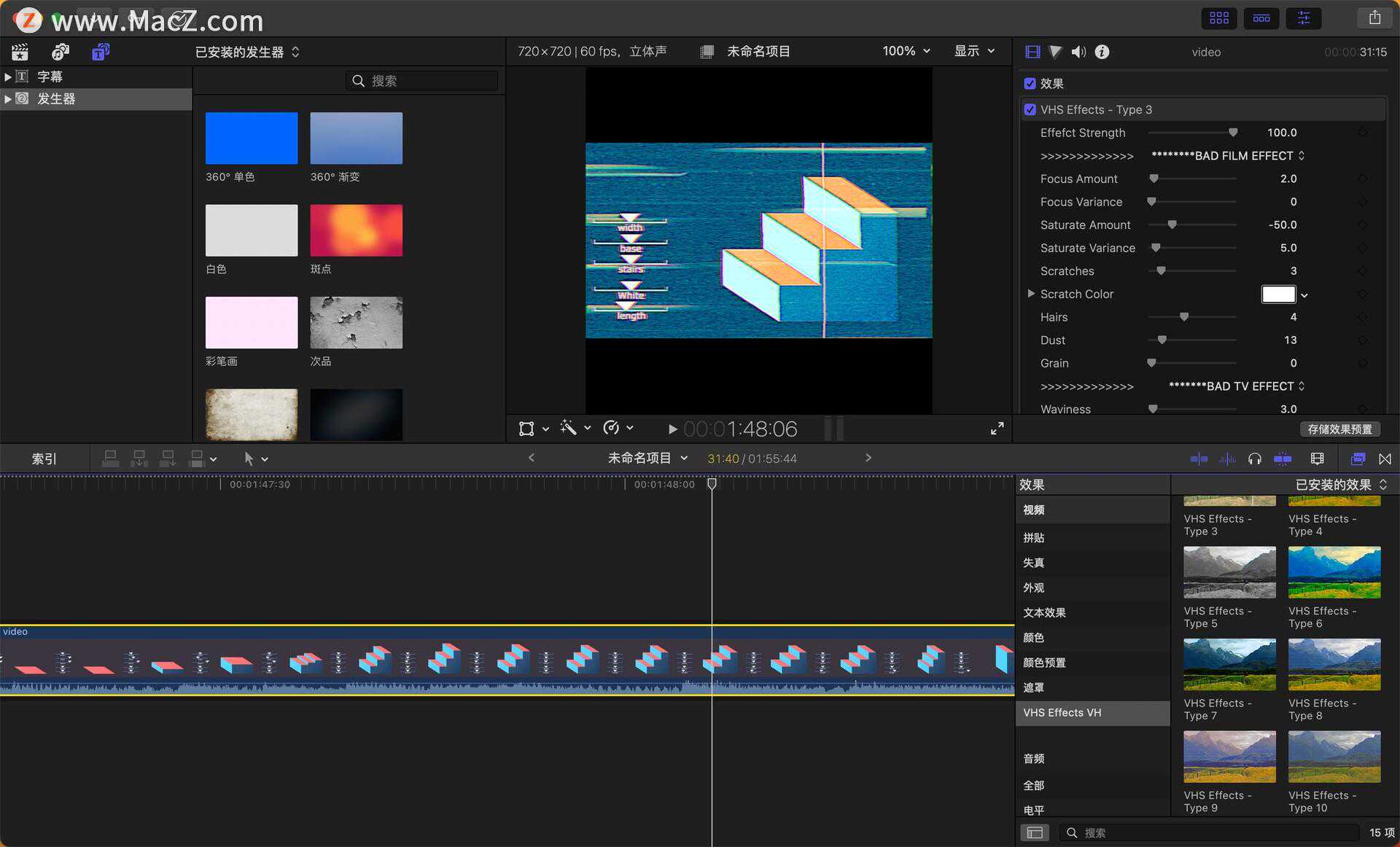Select the VHS Effects - Type 6 thumbnail
Image resolution: width=1400 pixels, height=847 pixels.
coord(1334,572)
